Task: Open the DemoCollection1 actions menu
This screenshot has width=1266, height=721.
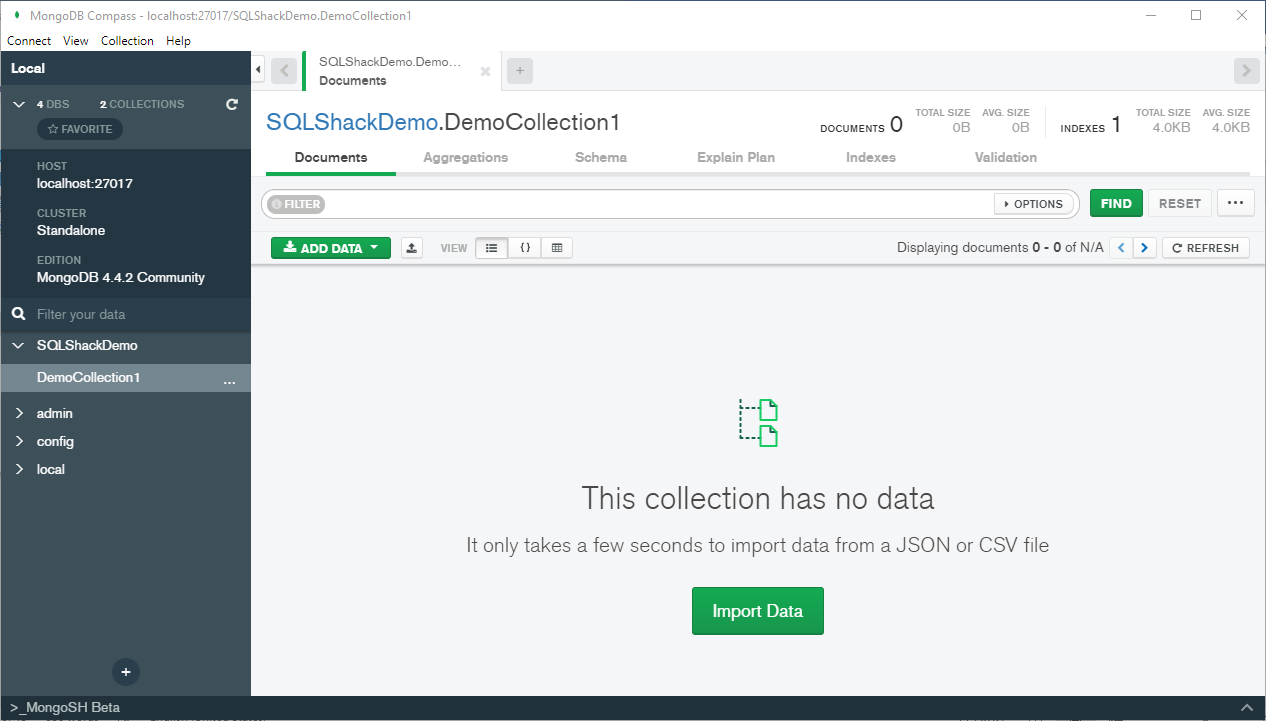Action: click(x=229, y=380)
